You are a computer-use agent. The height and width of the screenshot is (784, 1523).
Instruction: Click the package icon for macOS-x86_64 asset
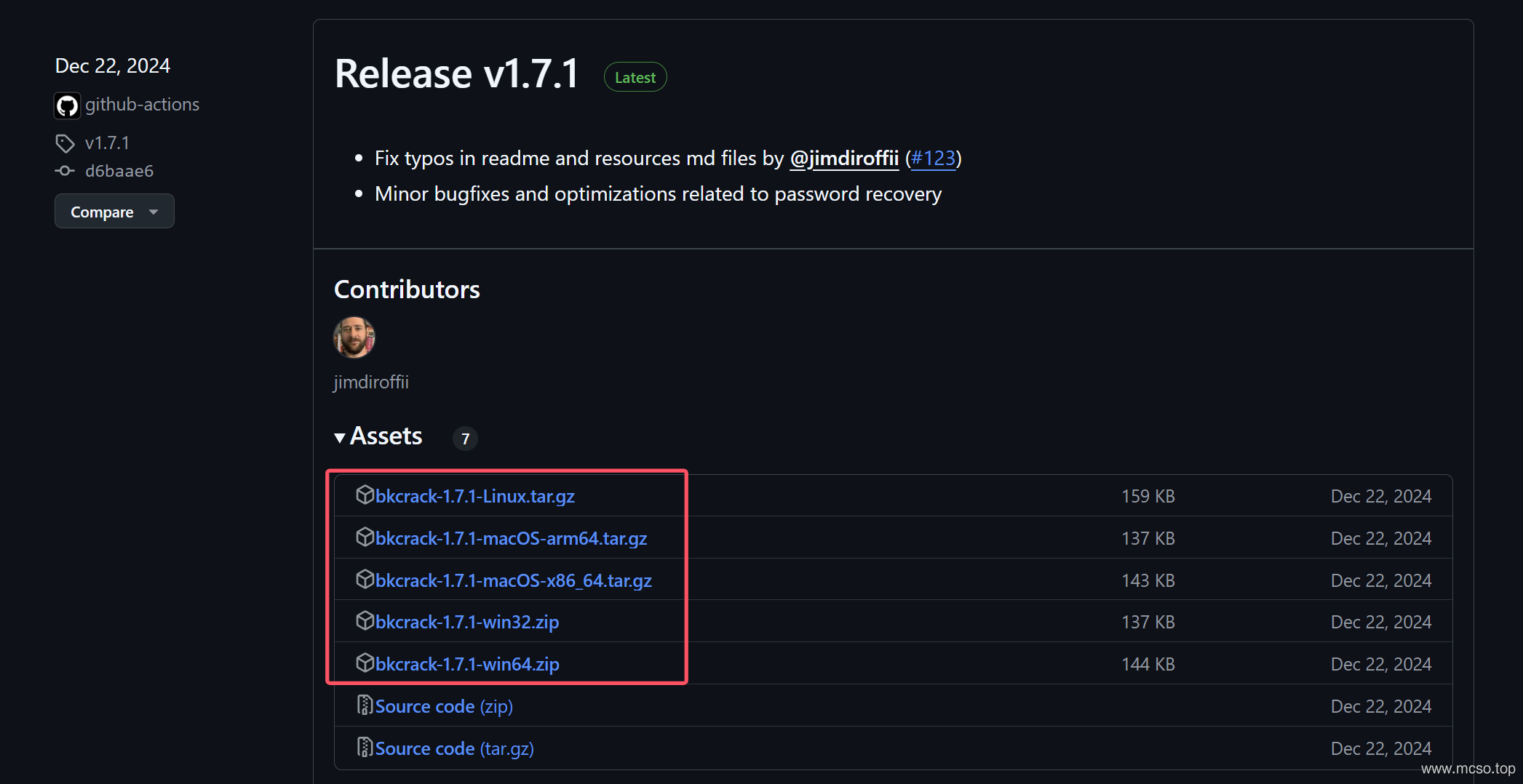(x=365, y=580)
